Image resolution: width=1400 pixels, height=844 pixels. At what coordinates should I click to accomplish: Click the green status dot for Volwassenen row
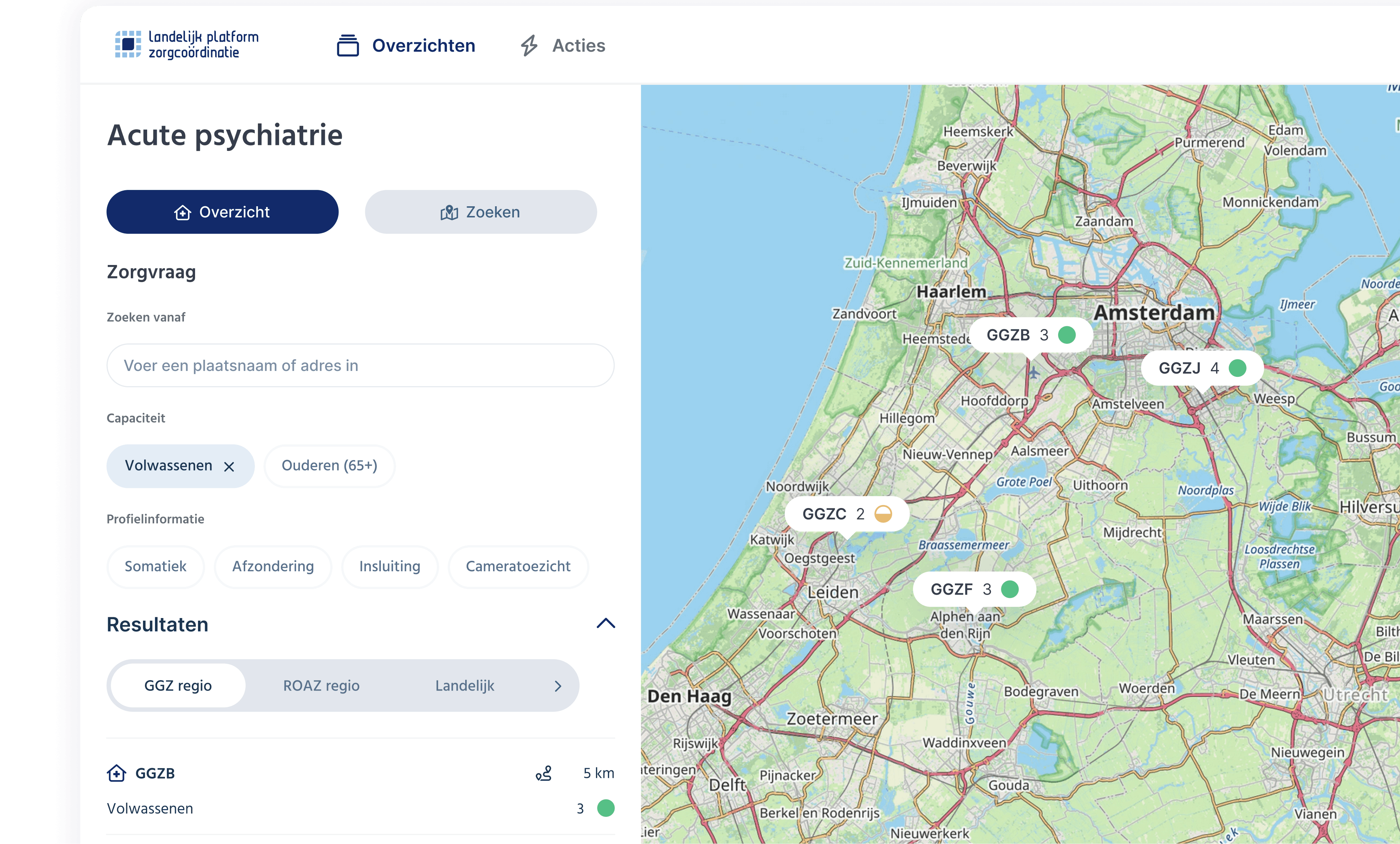coord(606,808)
